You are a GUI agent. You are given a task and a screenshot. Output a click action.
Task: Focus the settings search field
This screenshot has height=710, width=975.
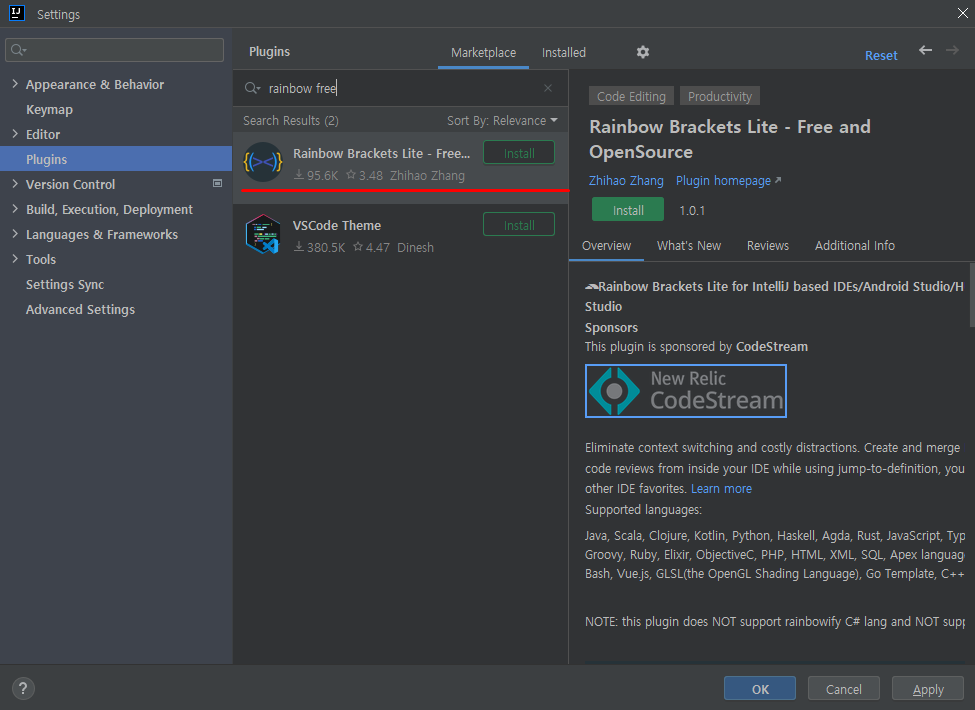[x=114, y=50]
